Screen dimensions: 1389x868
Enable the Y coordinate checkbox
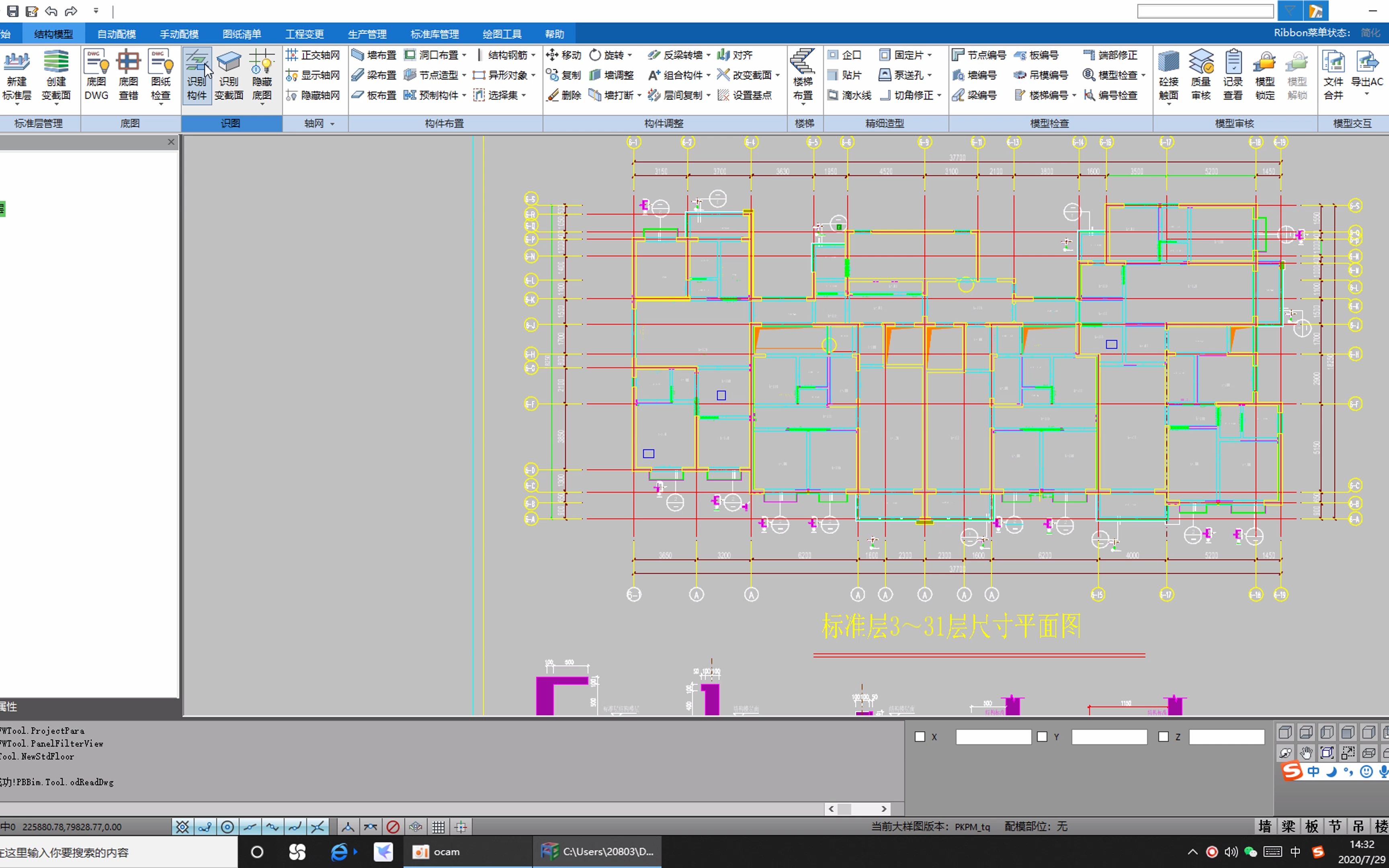[x=1042, y=737]
